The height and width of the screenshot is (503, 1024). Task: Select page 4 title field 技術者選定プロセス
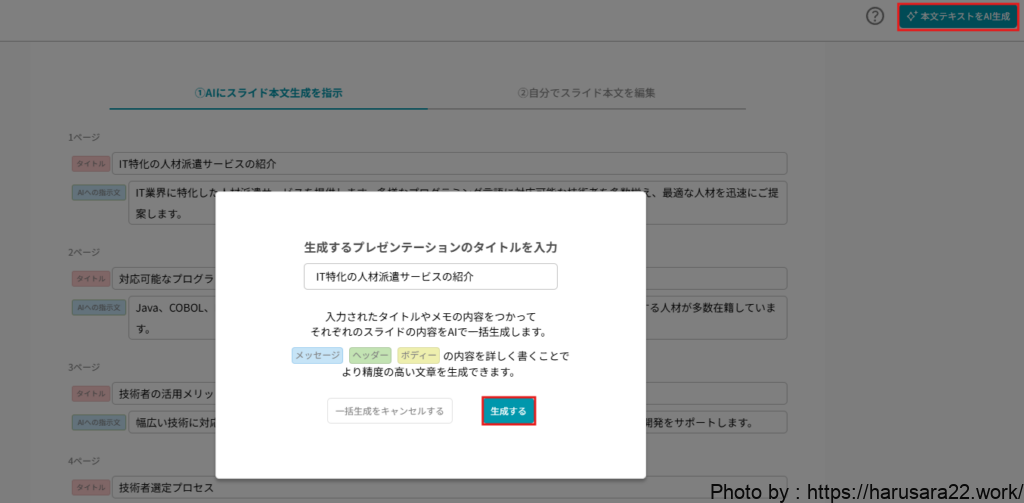(450, 488)
